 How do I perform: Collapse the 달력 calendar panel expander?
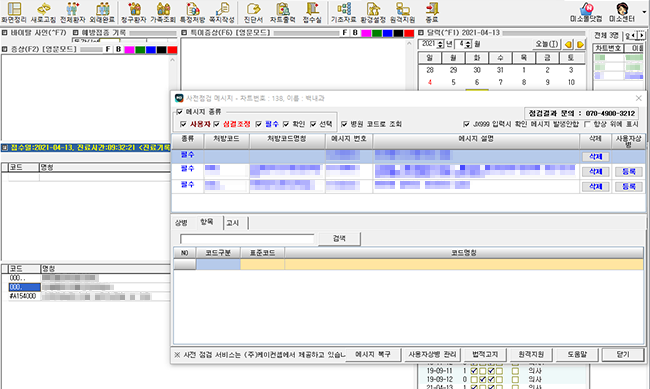421,32
